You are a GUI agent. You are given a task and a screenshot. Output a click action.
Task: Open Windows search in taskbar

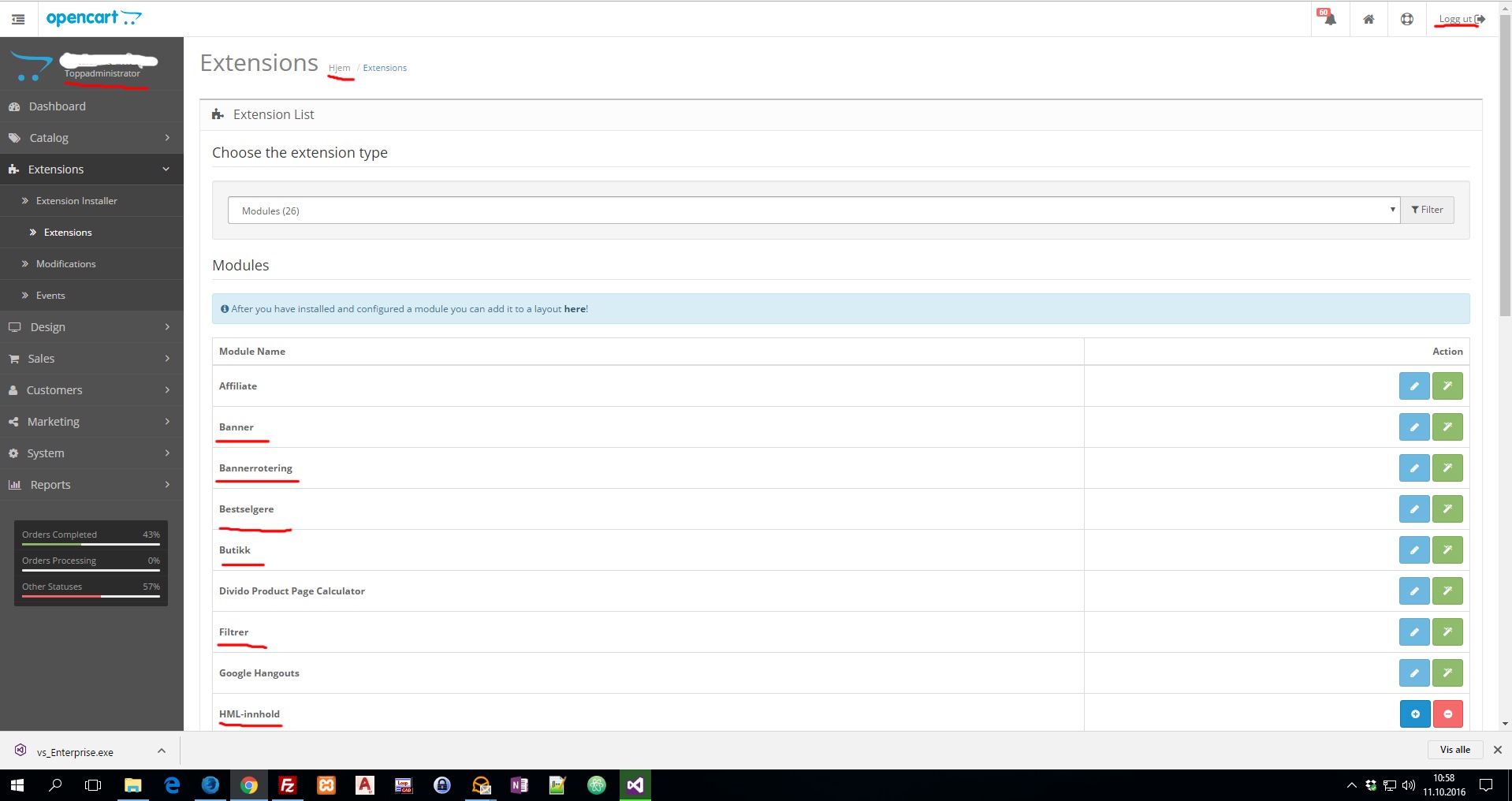55,785
